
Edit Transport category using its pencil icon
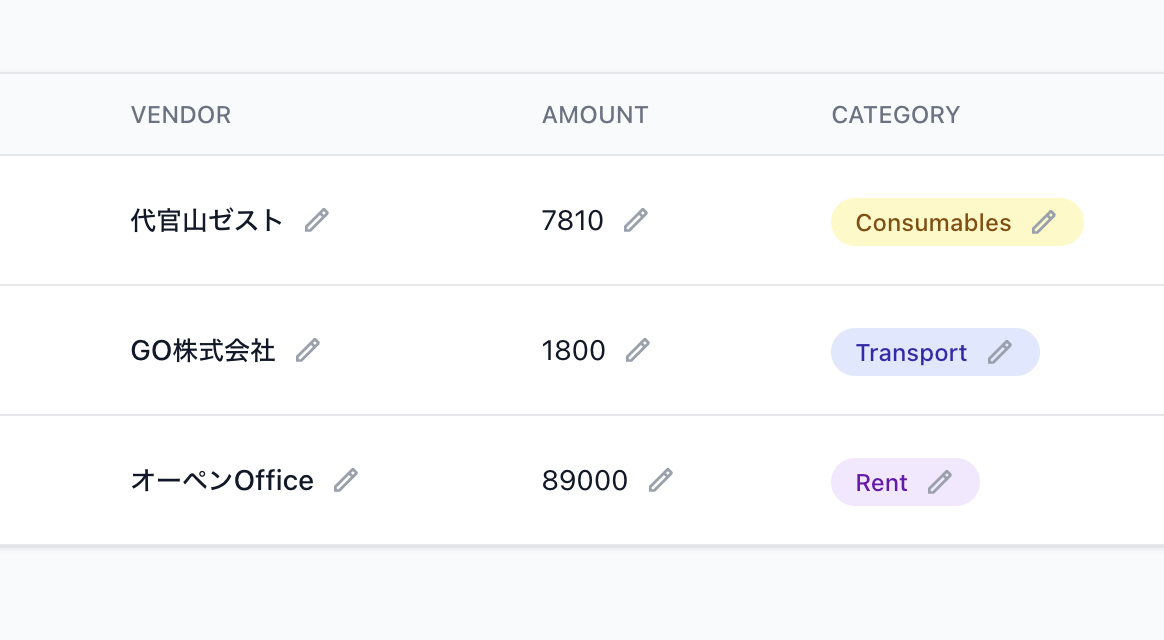pyautogui.click(x=1000, y=352)
